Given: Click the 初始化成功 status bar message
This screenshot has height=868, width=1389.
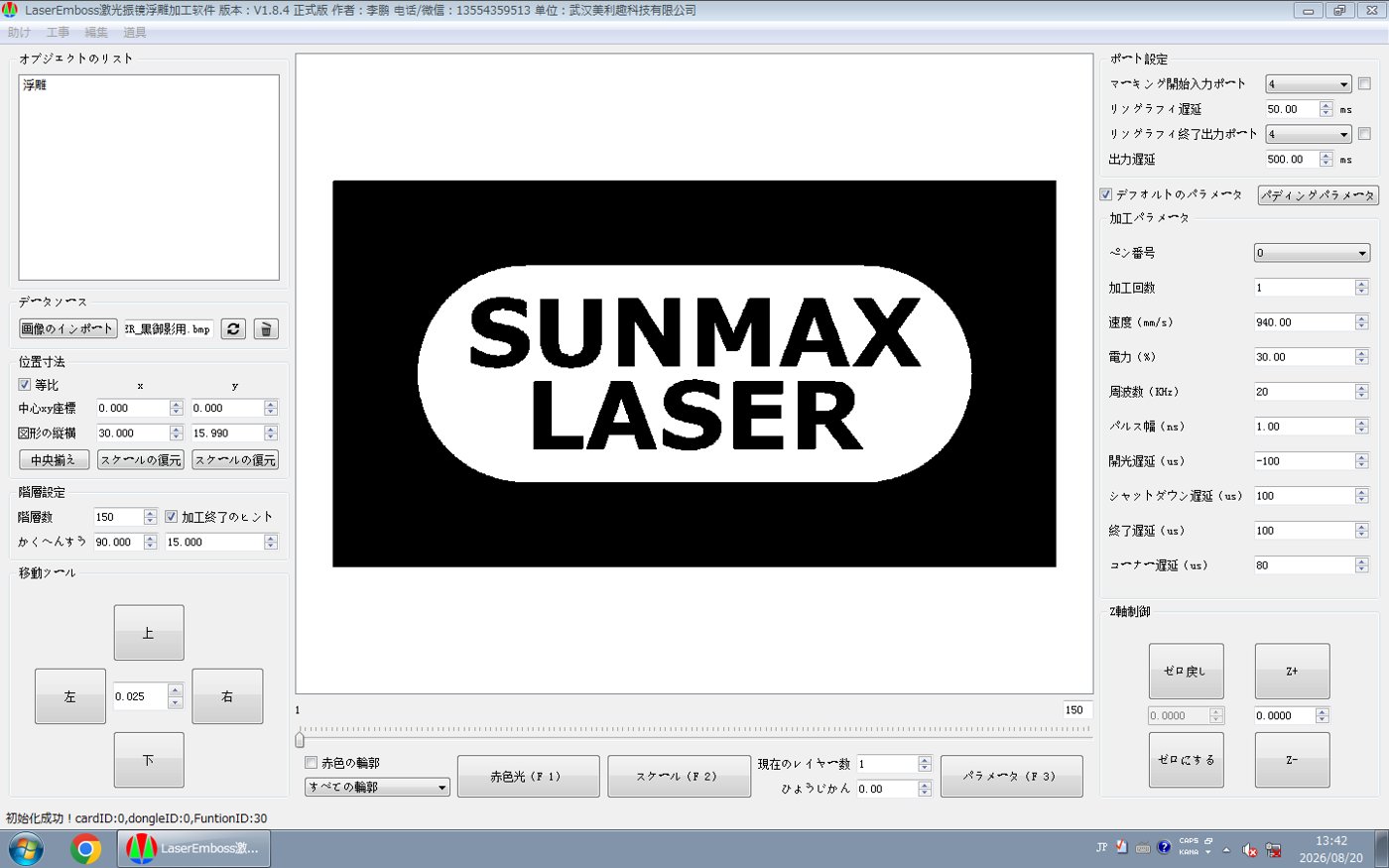Looking at the screenshot, I should click(x=137, y=818).
